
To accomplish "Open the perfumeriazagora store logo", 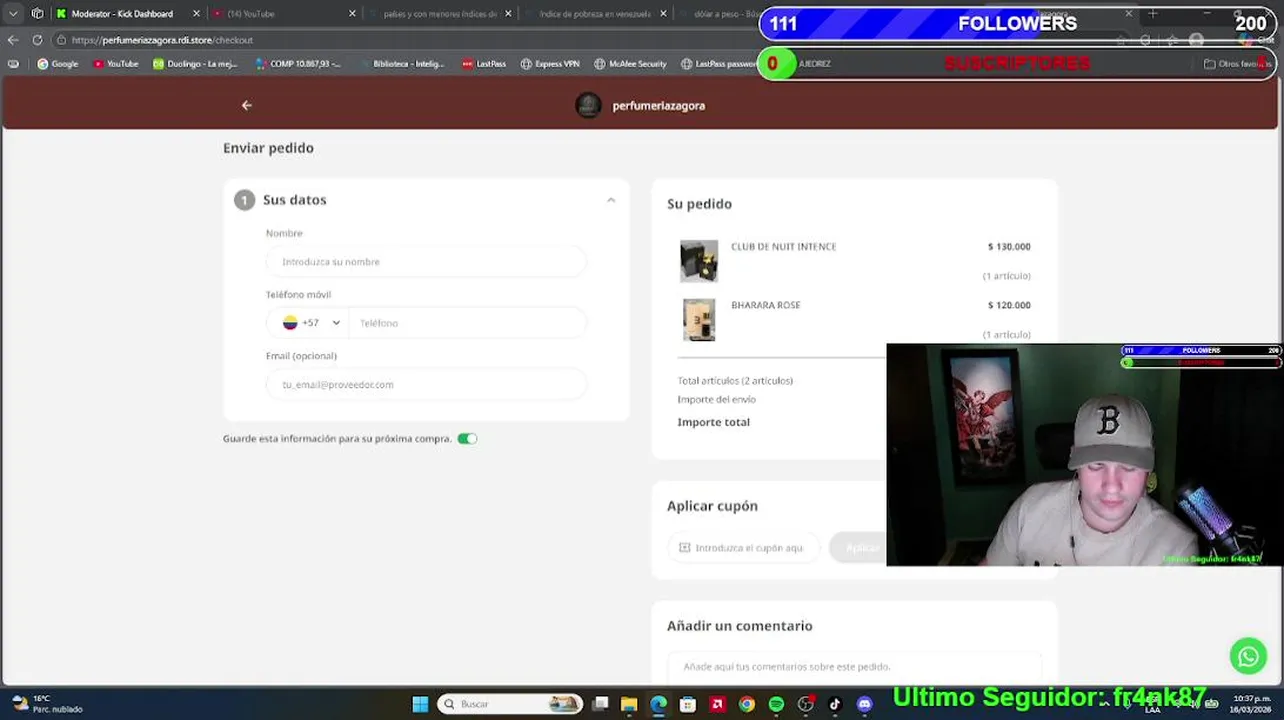I will (588, 105).
